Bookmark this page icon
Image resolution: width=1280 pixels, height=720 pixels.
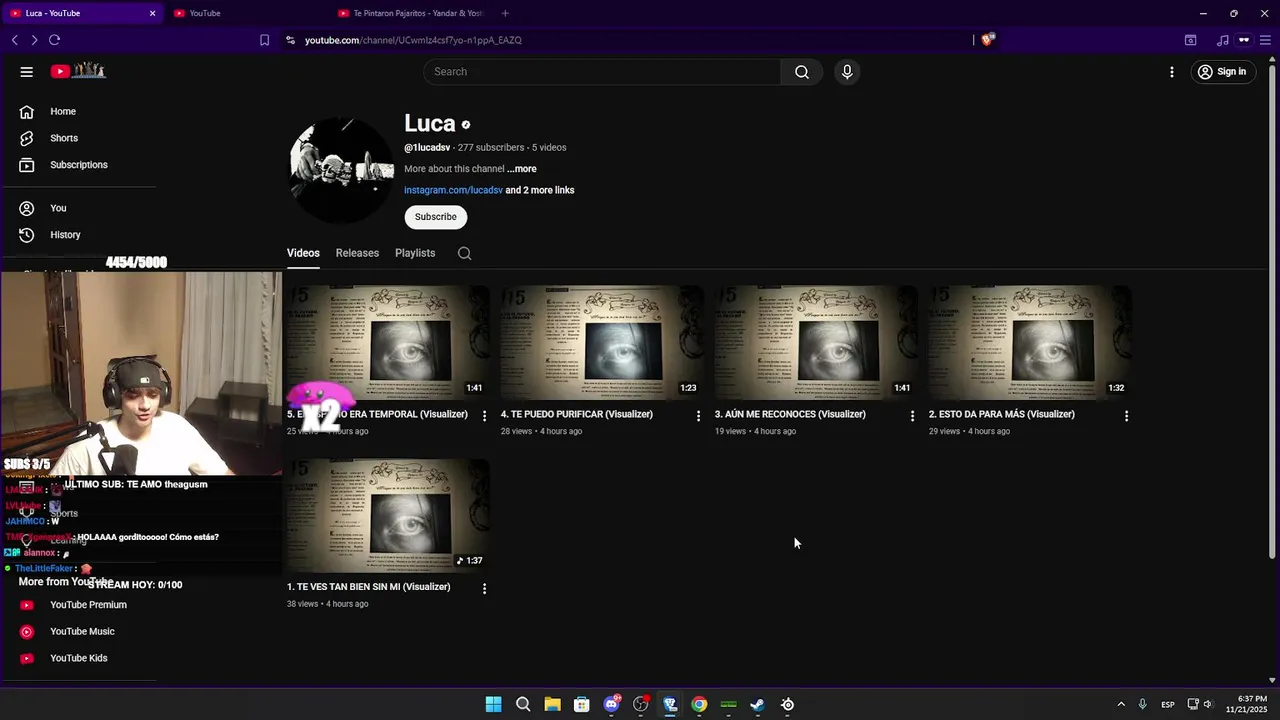(264, 40)
